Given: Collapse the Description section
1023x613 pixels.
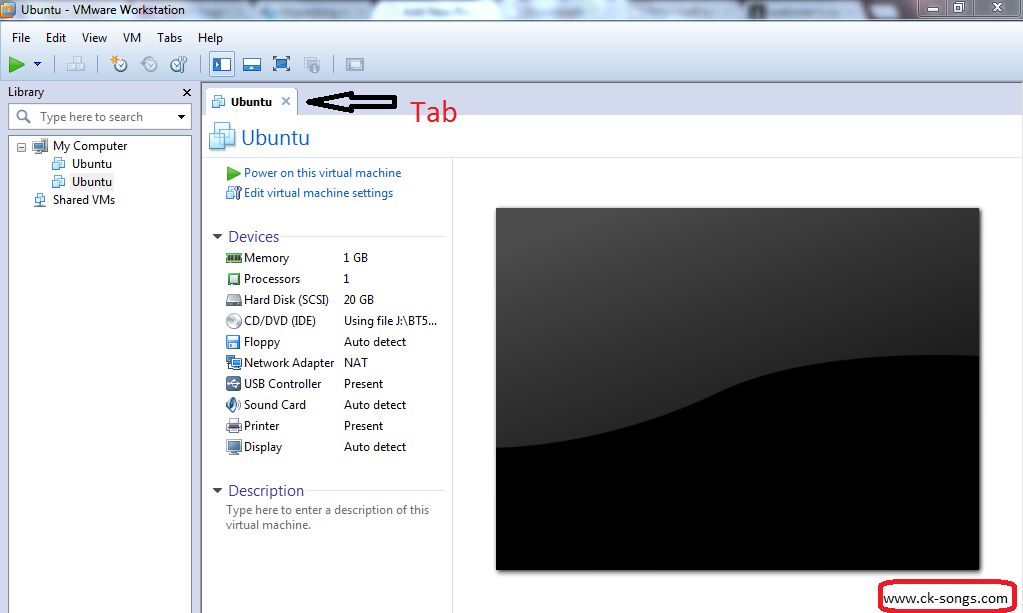Looking at the screenshot, I should tap(217, 490).
